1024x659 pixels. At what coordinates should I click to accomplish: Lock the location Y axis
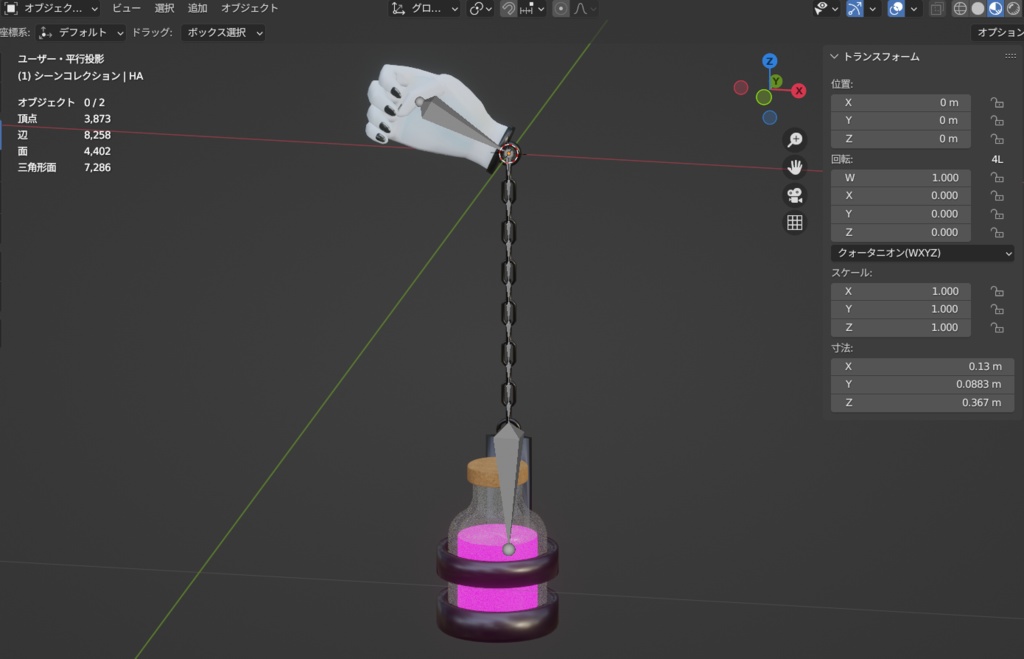click(x=997, y=120)
